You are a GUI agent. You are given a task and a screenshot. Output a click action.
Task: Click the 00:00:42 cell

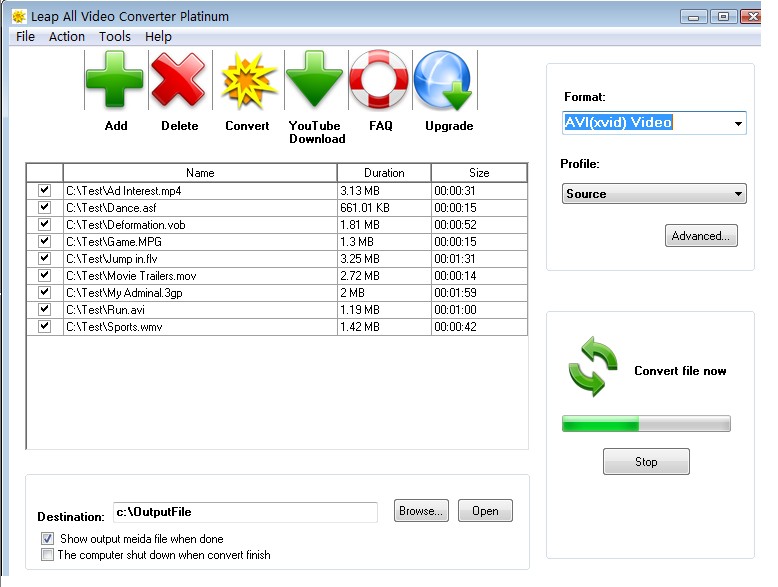pyautogui.click(x=479, y=326)
